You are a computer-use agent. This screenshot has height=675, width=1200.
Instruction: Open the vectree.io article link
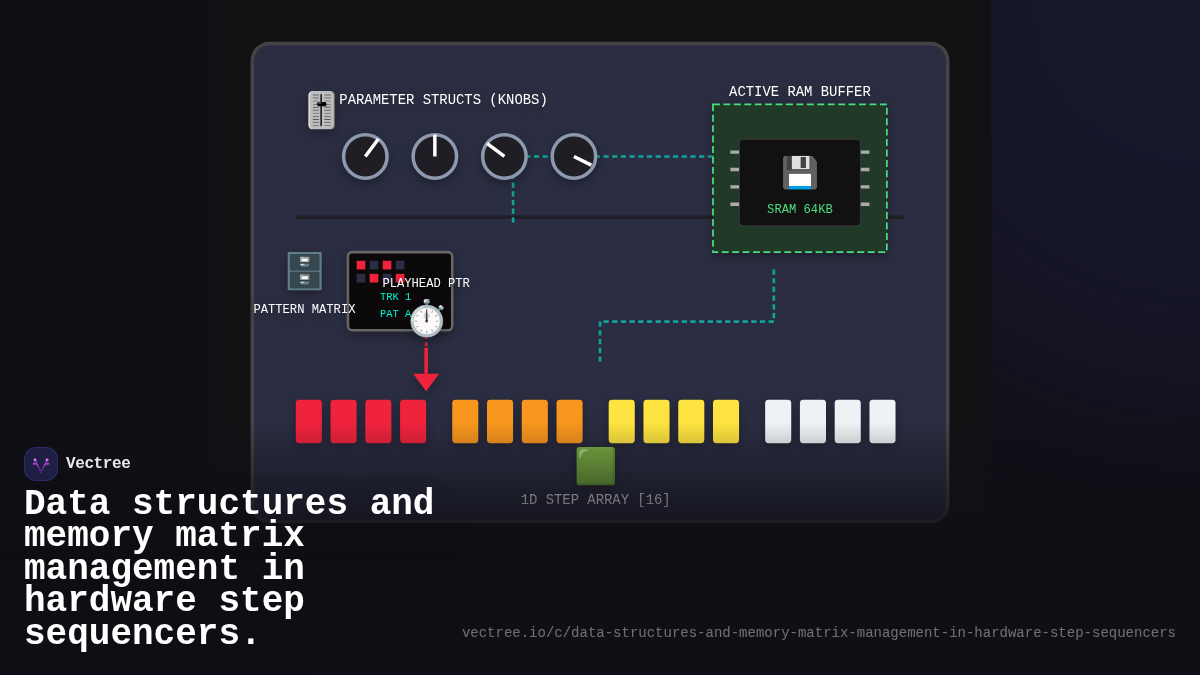[x=818, y=632]
